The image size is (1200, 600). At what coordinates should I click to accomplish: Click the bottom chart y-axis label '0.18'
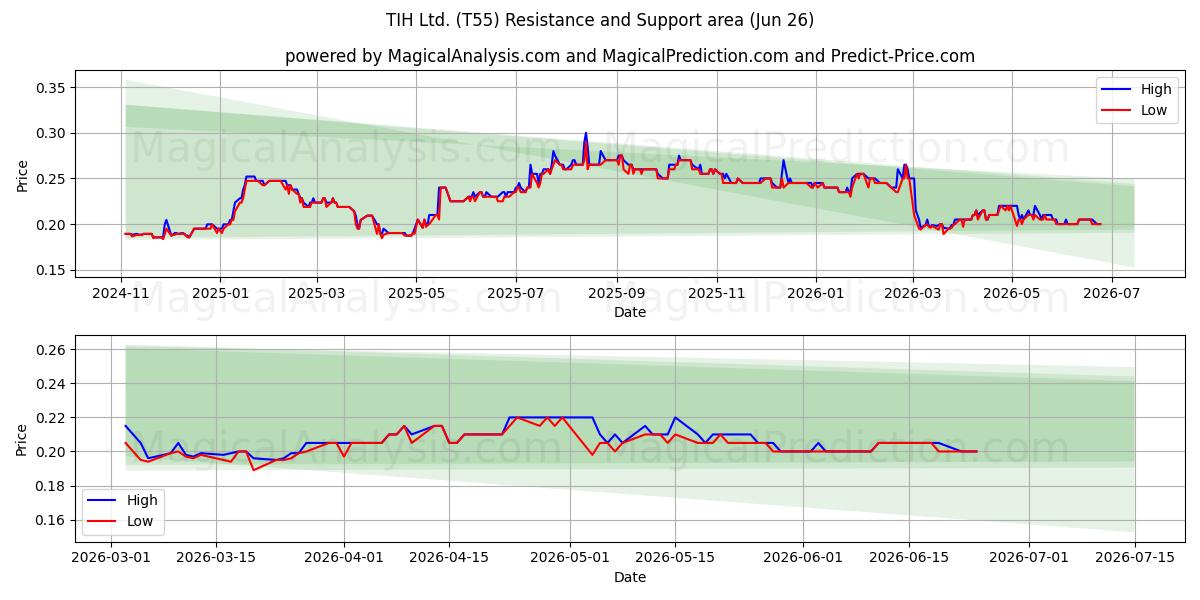[x=50, y=486]
